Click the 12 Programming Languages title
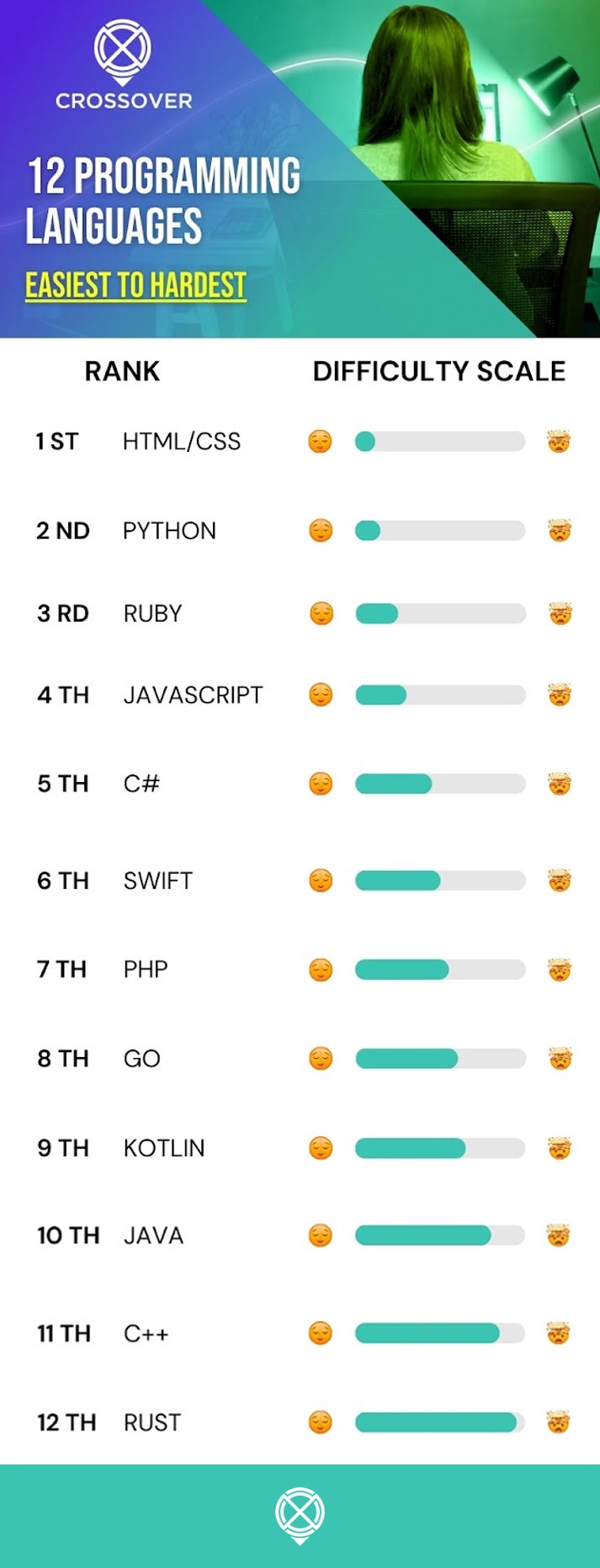The height and width of the screenshot is (1568, 600). 163,200
